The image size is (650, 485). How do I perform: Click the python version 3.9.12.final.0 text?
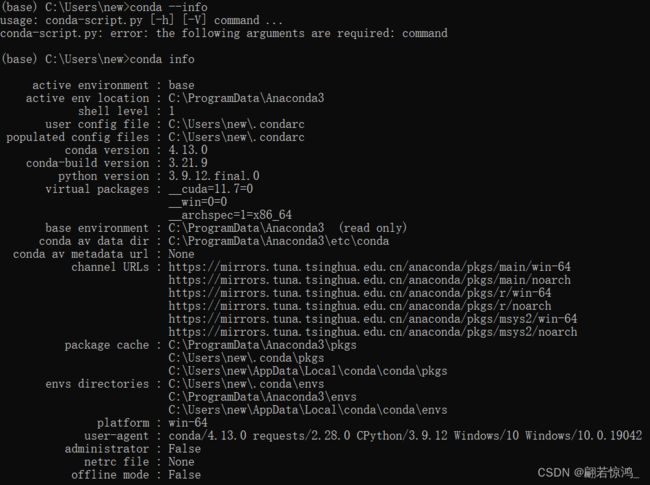click(x=214, y=176)
